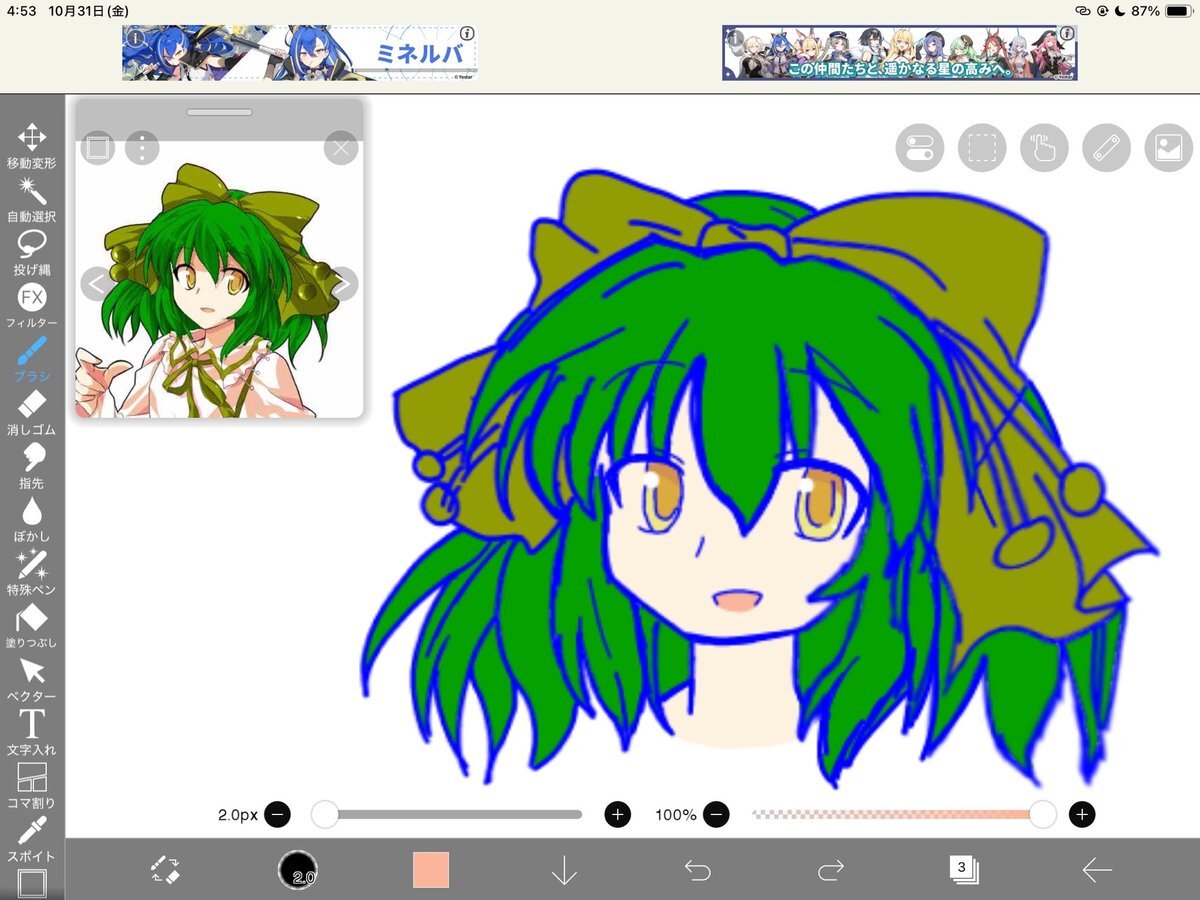This screenshot has width=1200, height=900.
Task: Select the Brush (ブラシ) tool
Action: 32,360
